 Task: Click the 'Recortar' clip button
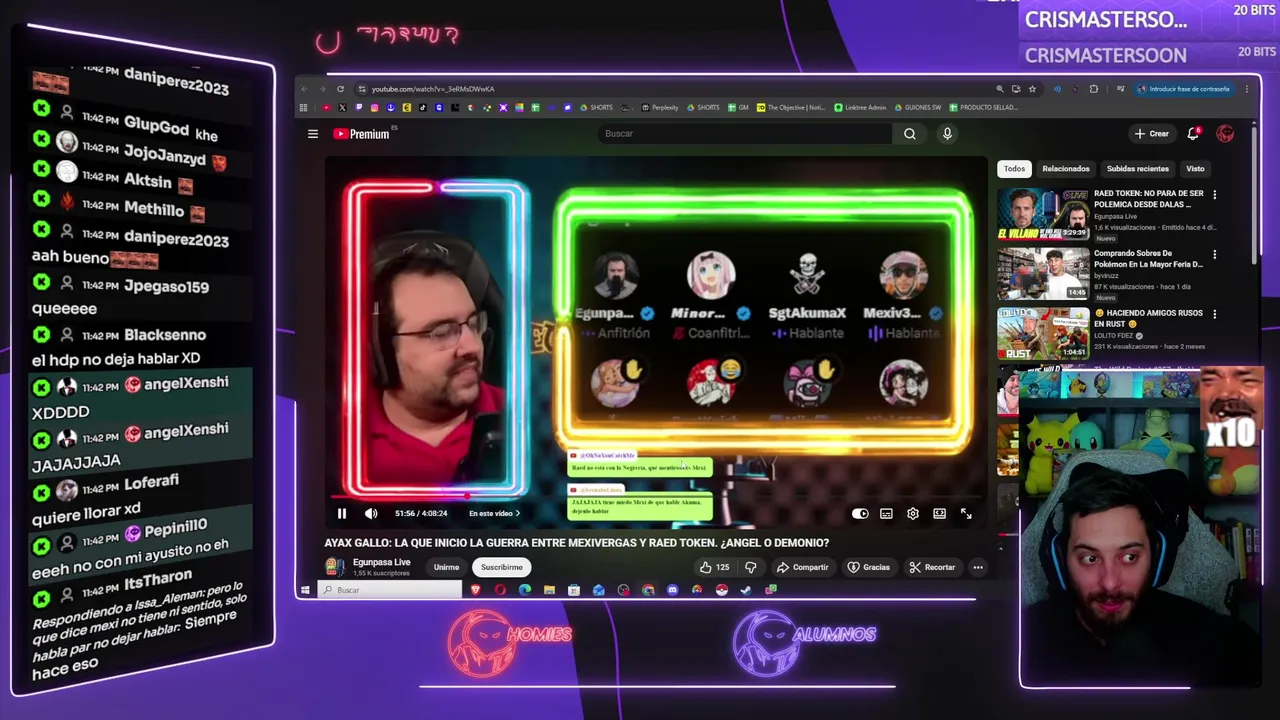pyautogui.click(x=932, y=567)
